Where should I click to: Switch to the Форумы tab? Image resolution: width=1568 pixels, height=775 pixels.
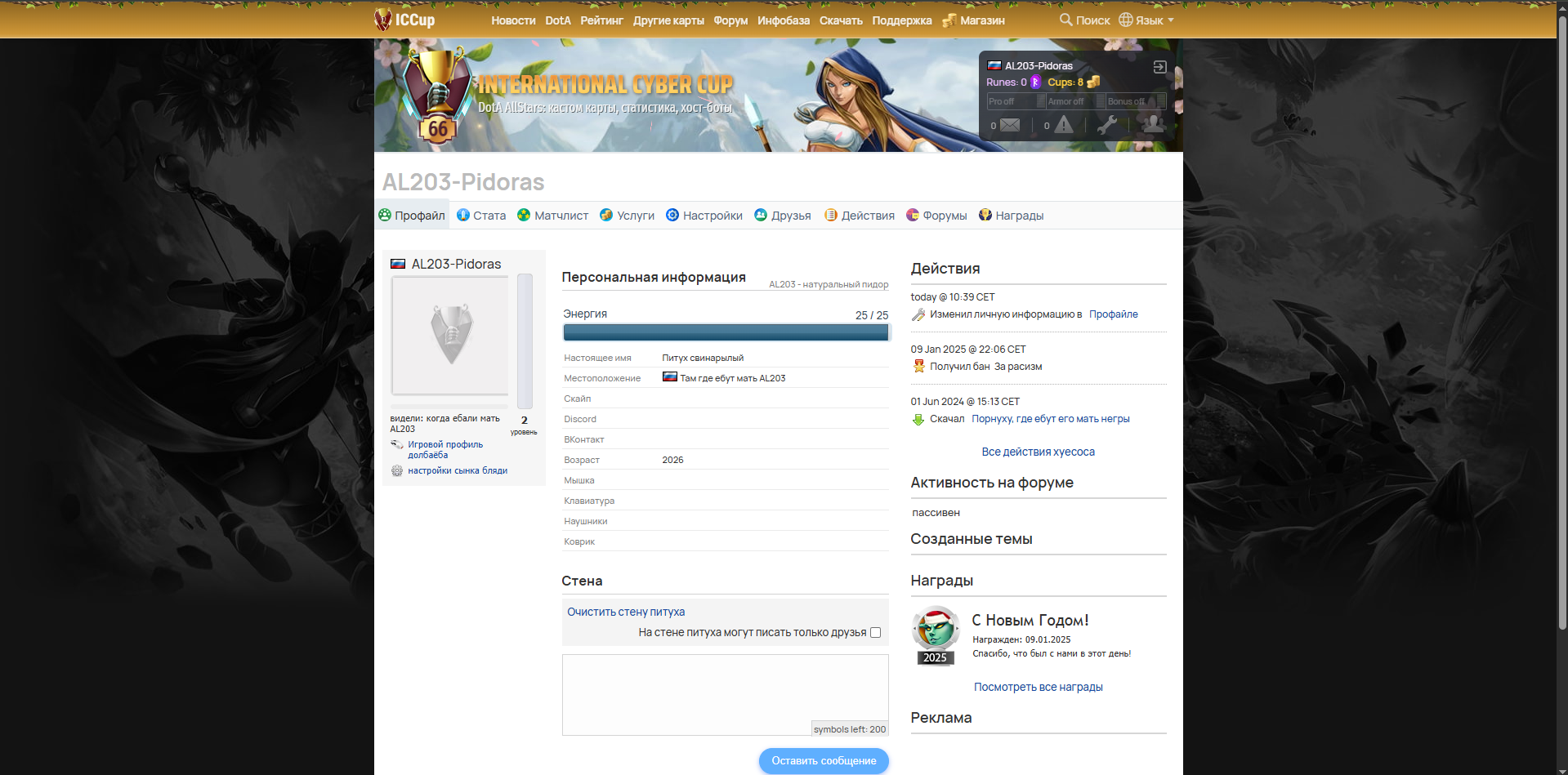pos(936,215)
